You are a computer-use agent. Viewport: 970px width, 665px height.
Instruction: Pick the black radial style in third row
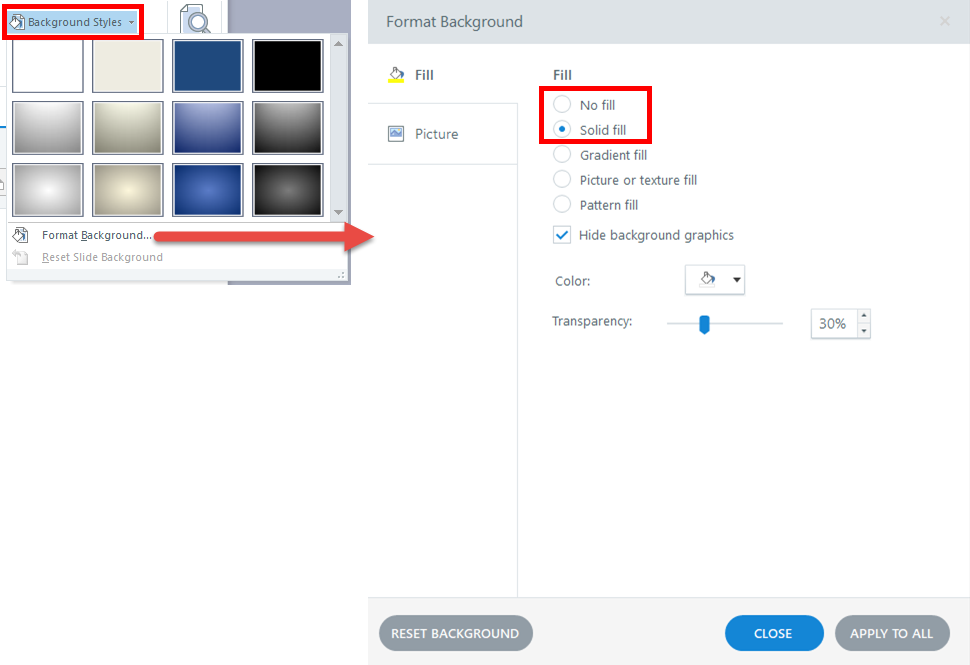(288, 190)
